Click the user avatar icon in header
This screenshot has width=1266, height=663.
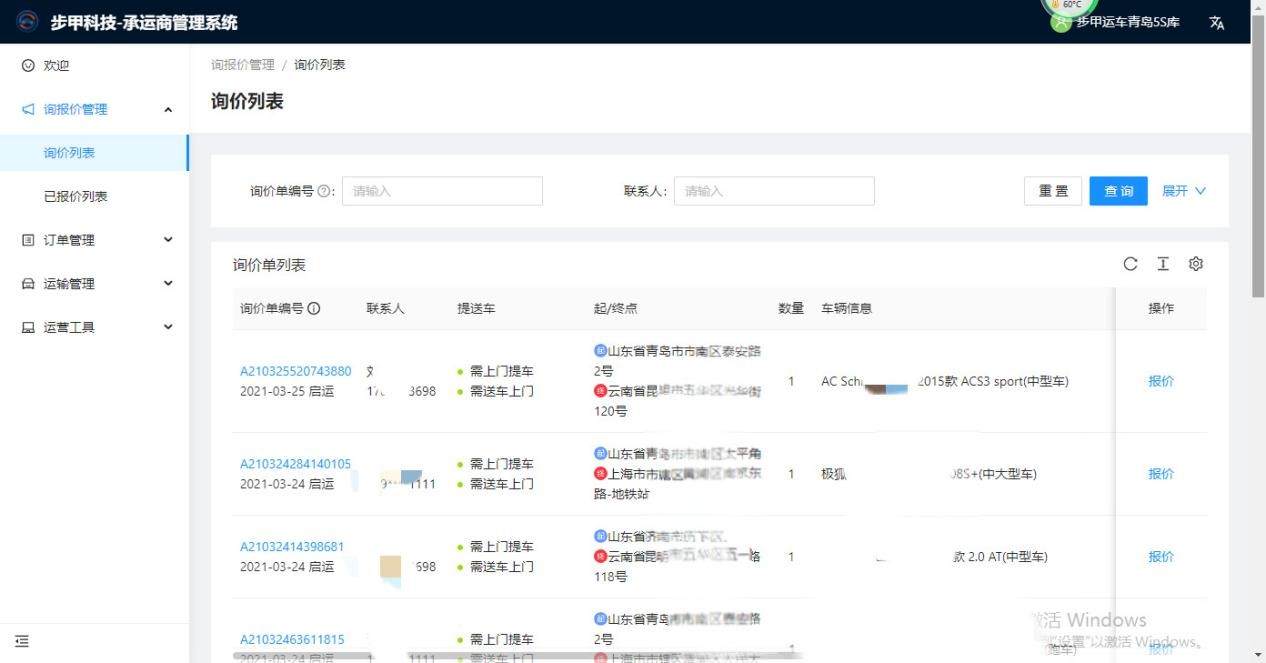pos(1061,22)
